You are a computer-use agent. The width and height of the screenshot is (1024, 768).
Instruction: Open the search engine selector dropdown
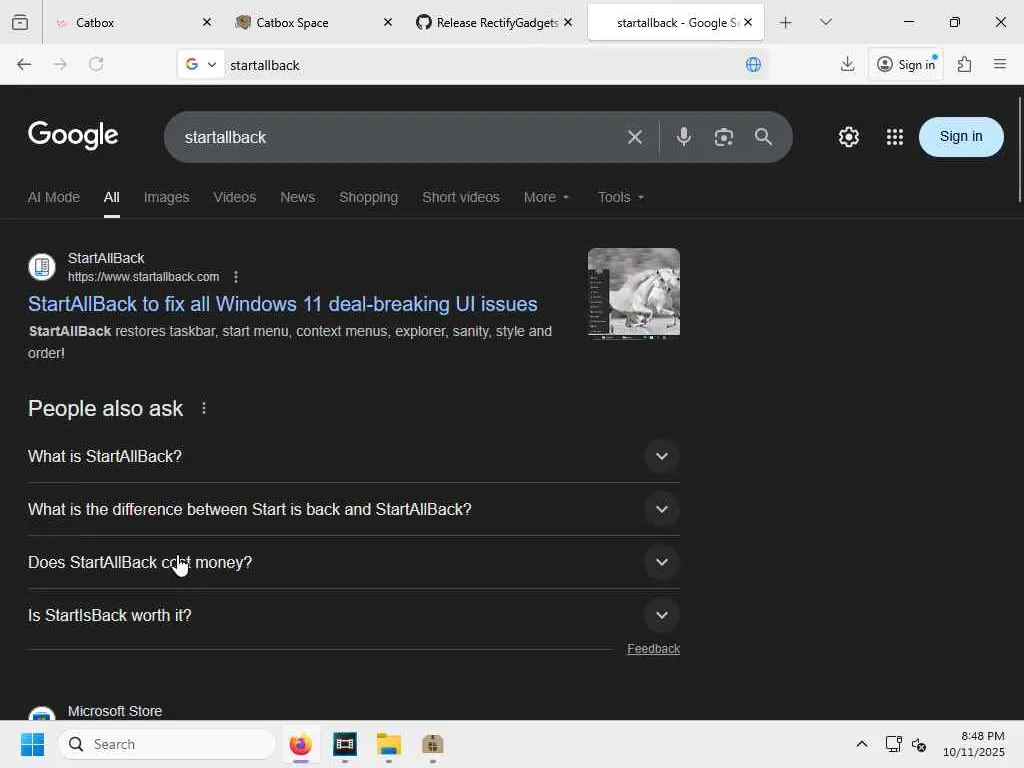coord(200,64)
